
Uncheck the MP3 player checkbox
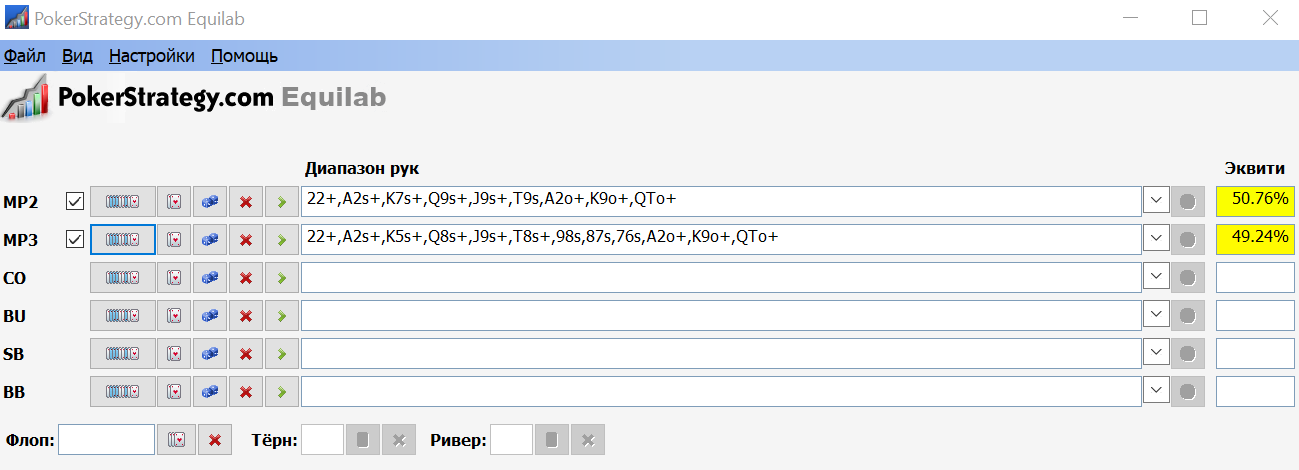tap(74, 240)
